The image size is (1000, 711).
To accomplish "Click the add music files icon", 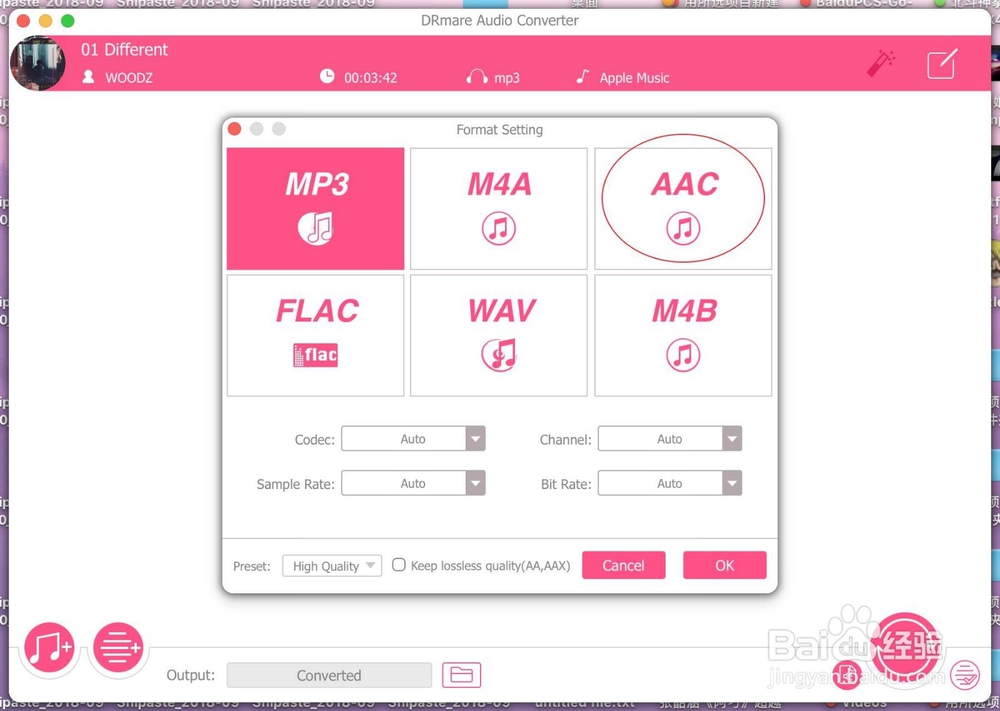I will (x=49, y=647).
